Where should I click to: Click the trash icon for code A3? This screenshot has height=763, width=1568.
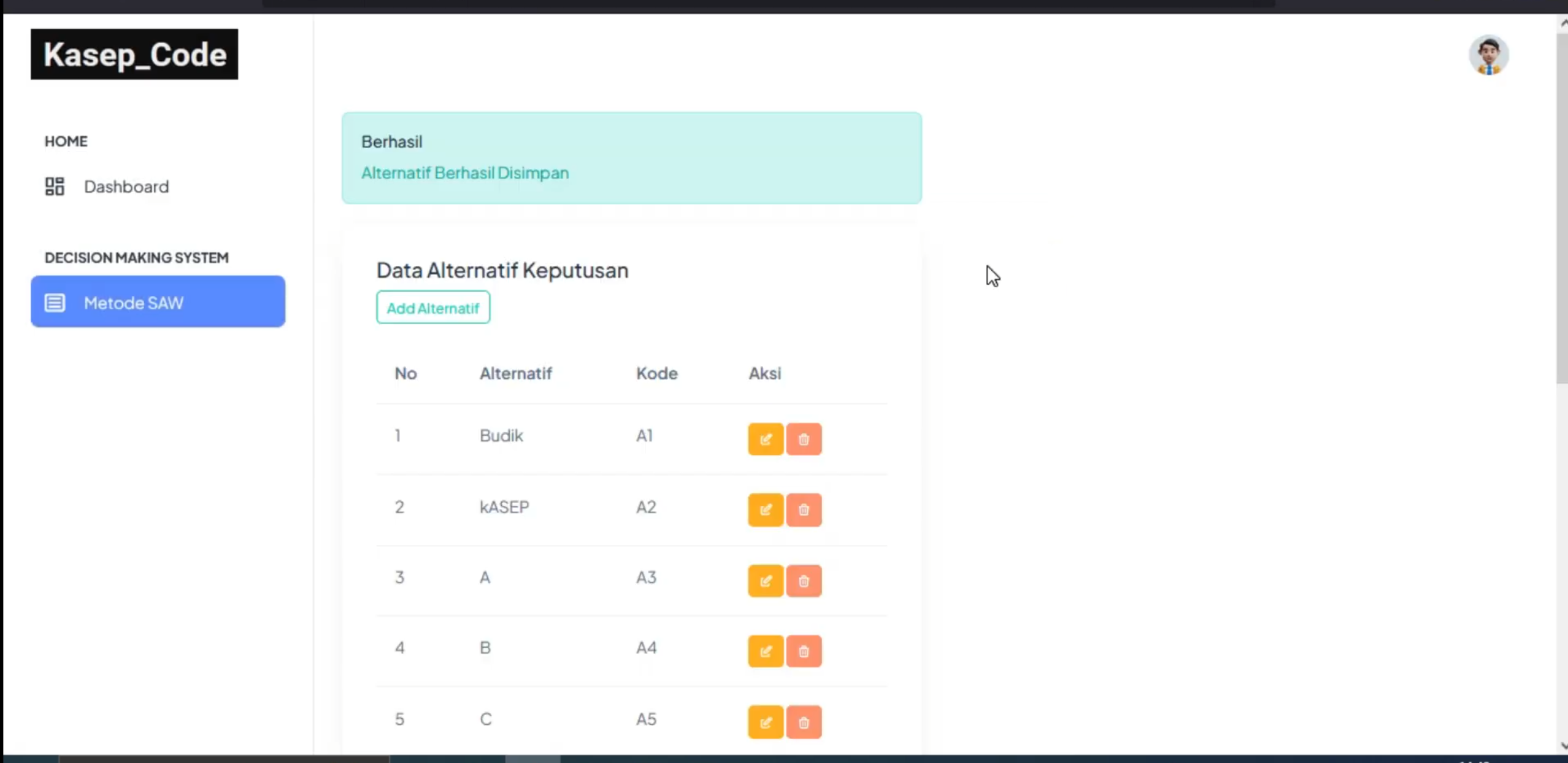[x=804, y=581]
